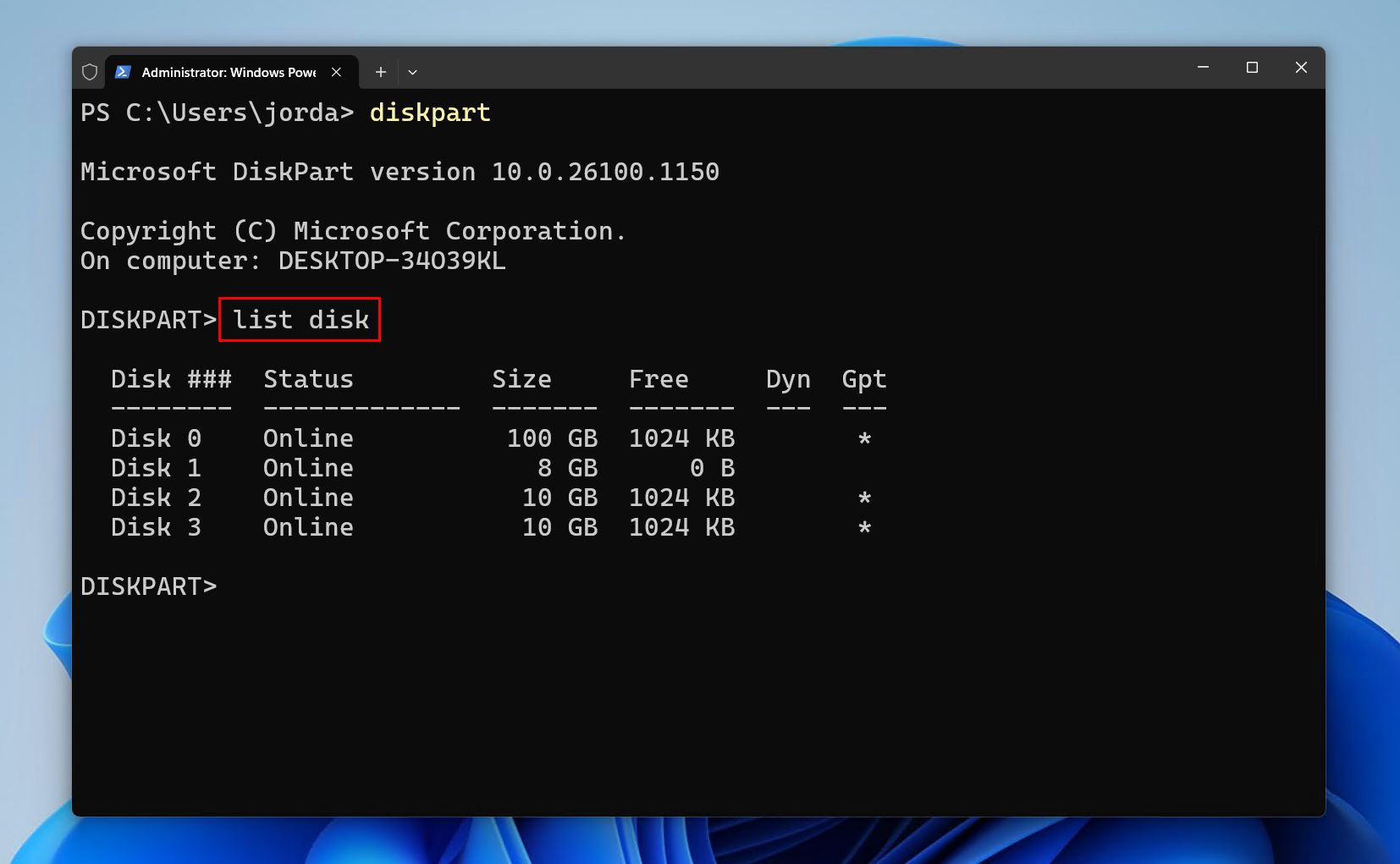Click the Gpt asterisk for Disk 3
The image size is (1400, 864).
(x=864, y=527)
